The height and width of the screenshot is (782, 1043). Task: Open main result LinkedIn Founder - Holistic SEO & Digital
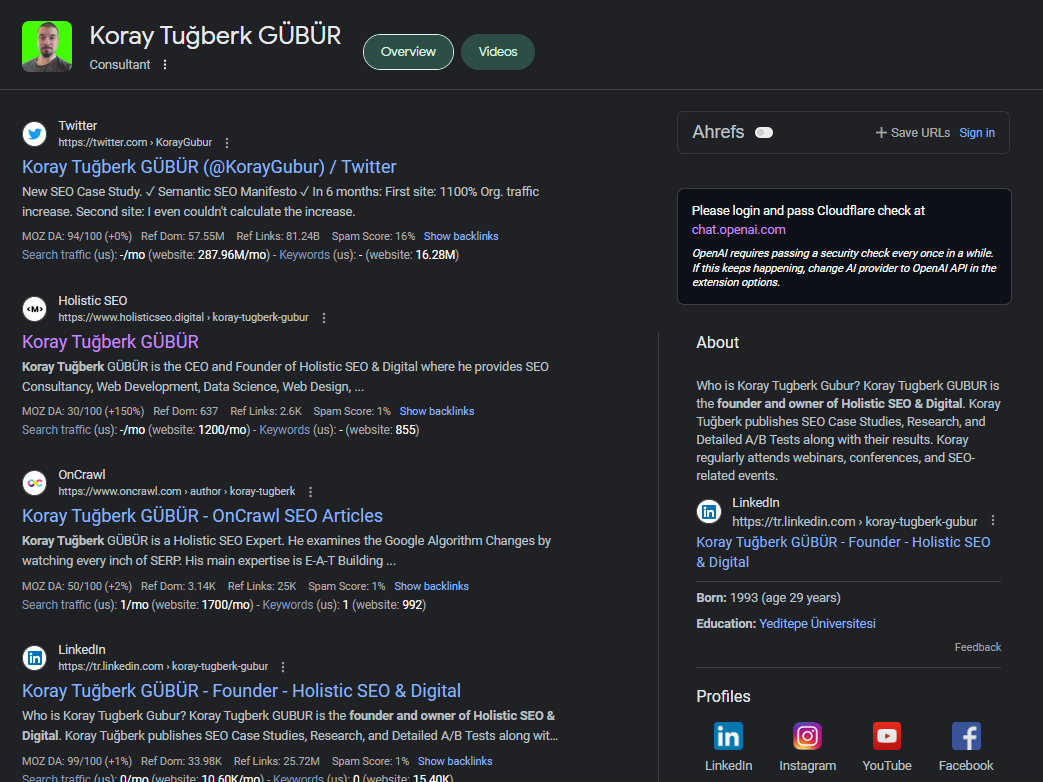(241, 691)
